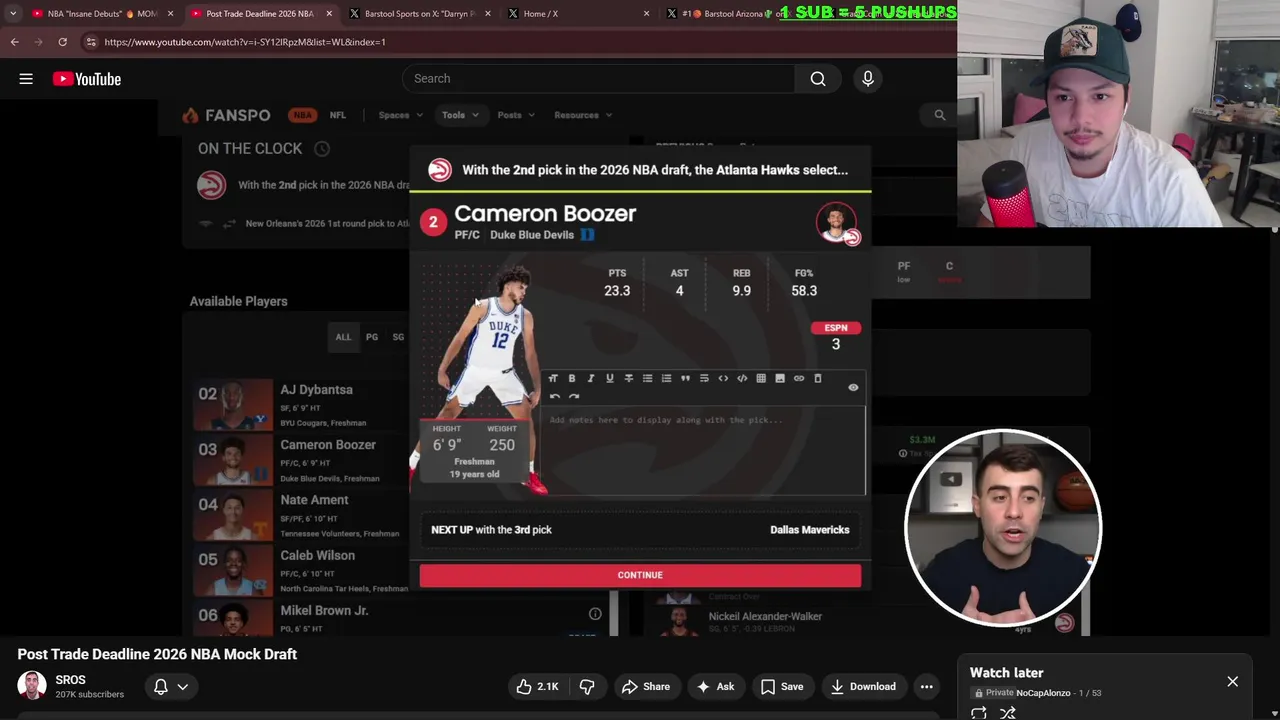Image resolution: width=1280 pixels, height=720 pixels.
Task: Toggle playlist loop in Watch later
Action: pyautogui.click(x=979, y=713)
